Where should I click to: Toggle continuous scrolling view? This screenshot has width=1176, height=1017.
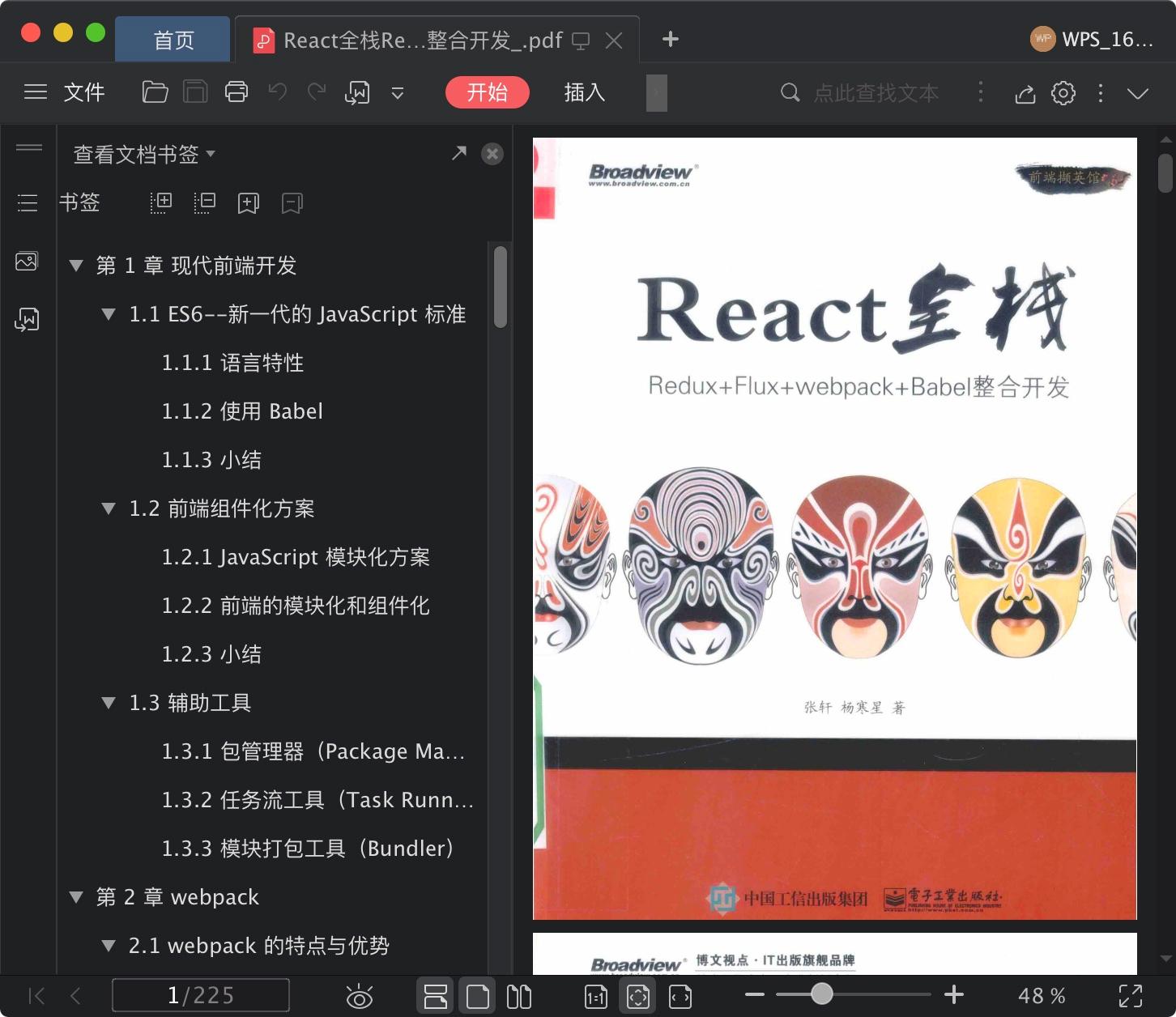coord(436,995)
